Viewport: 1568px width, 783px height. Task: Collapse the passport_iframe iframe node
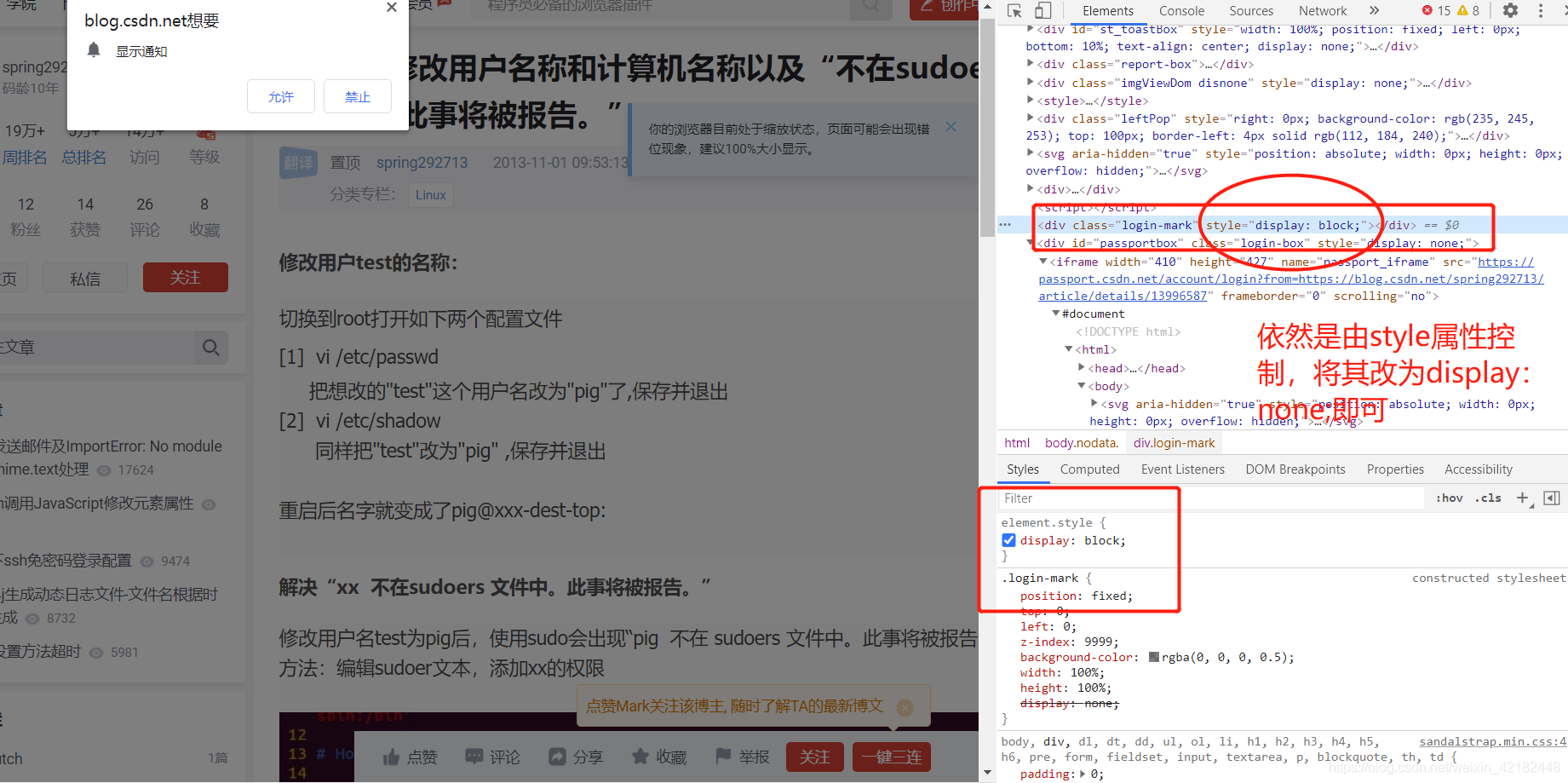1042,262
